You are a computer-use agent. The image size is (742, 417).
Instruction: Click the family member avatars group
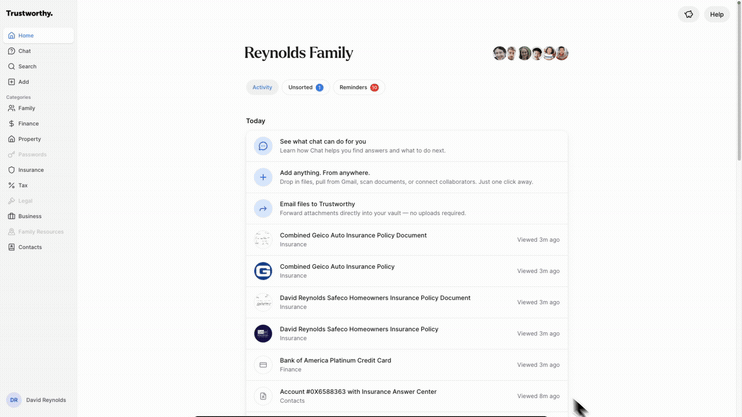click(530, 53)
